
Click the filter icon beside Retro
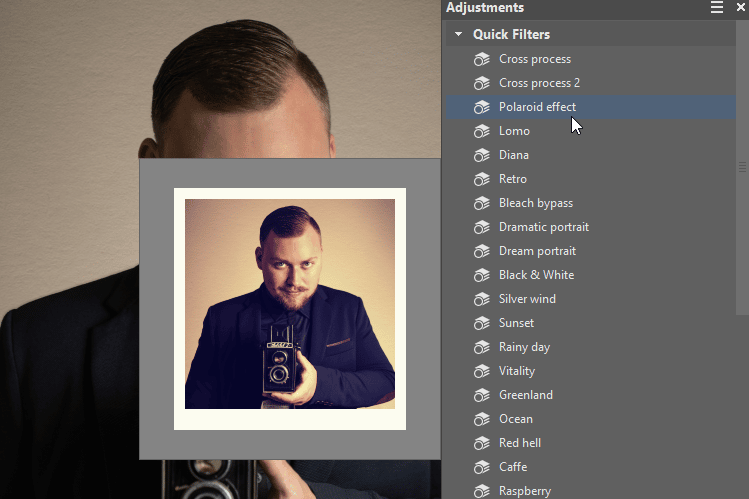click(482, 179)
